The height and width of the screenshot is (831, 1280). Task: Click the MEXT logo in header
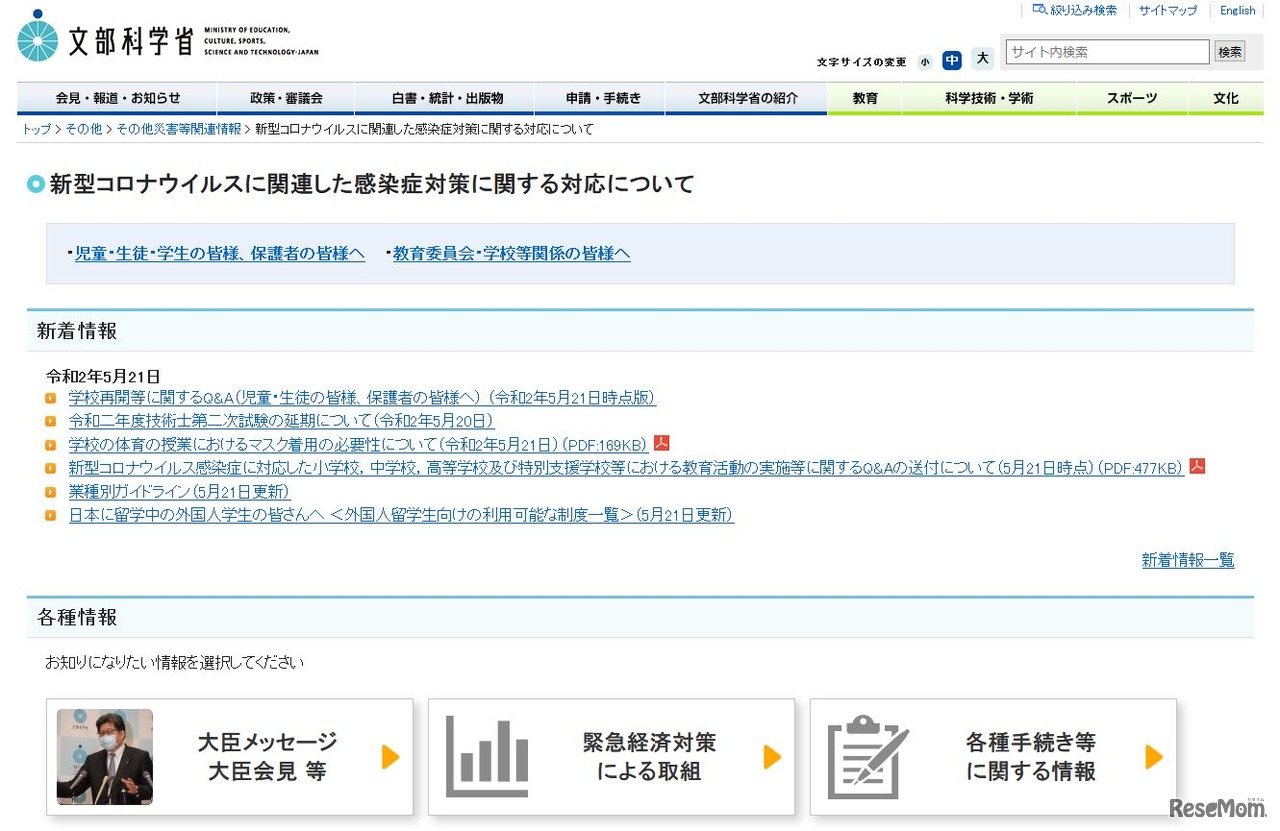coord(167,40)
